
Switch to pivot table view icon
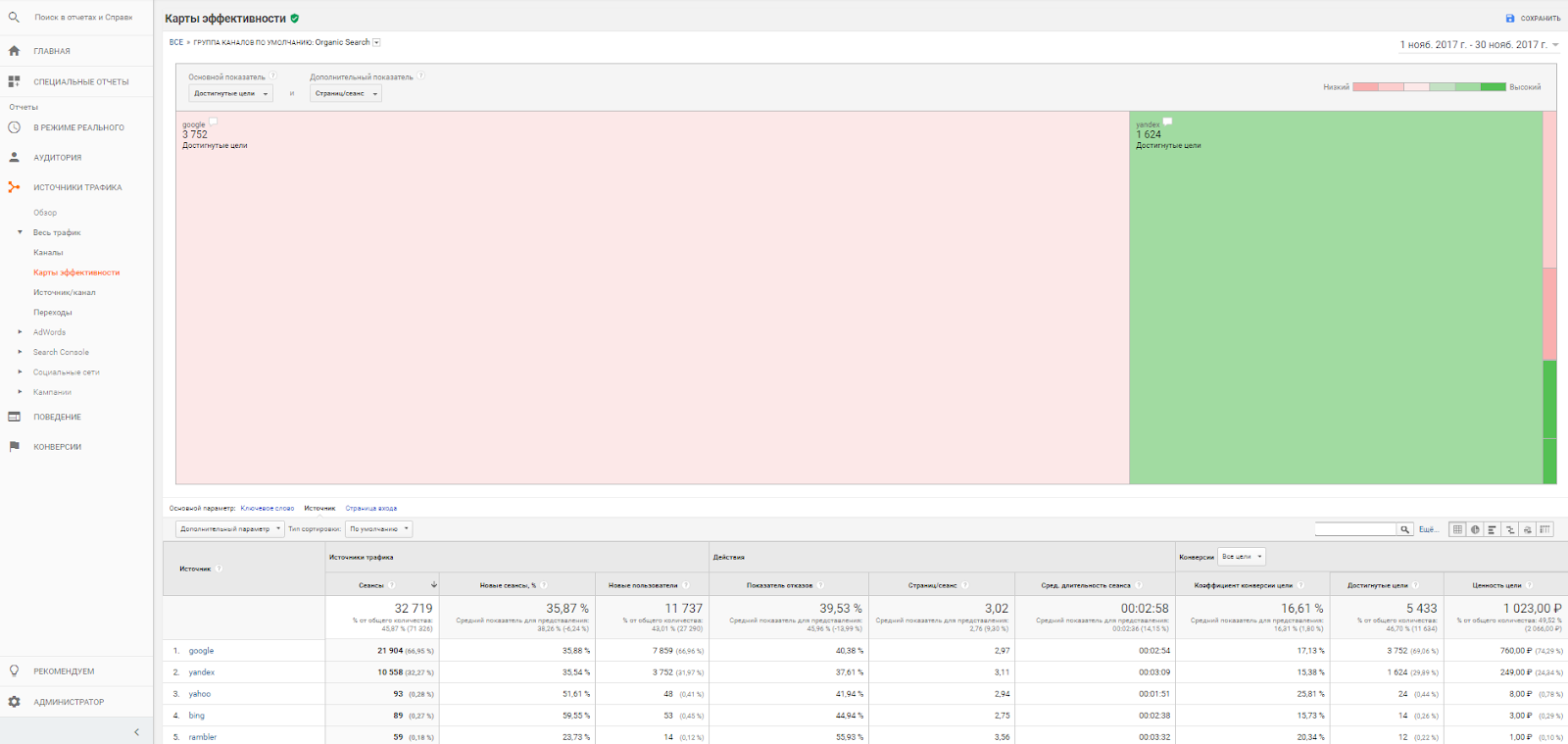(x=1544, y=529)
